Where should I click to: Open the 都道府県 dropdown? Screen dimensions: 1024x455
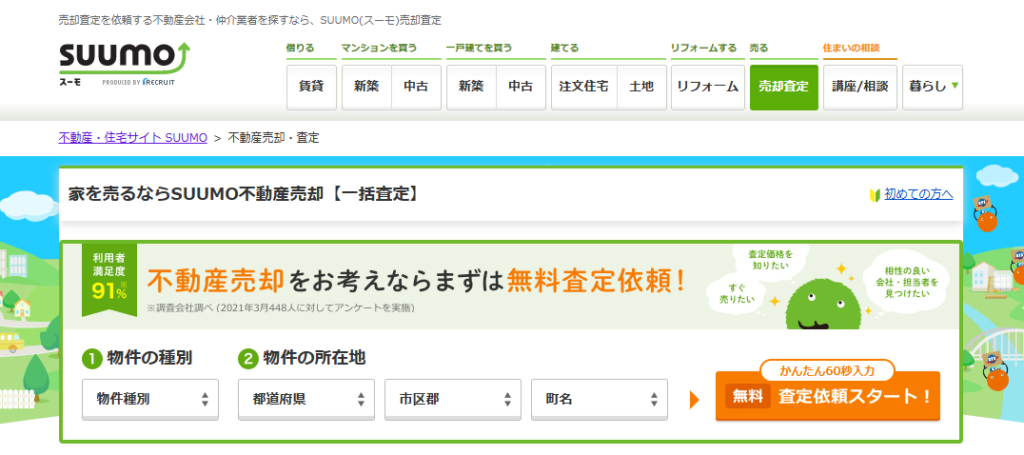306,400
